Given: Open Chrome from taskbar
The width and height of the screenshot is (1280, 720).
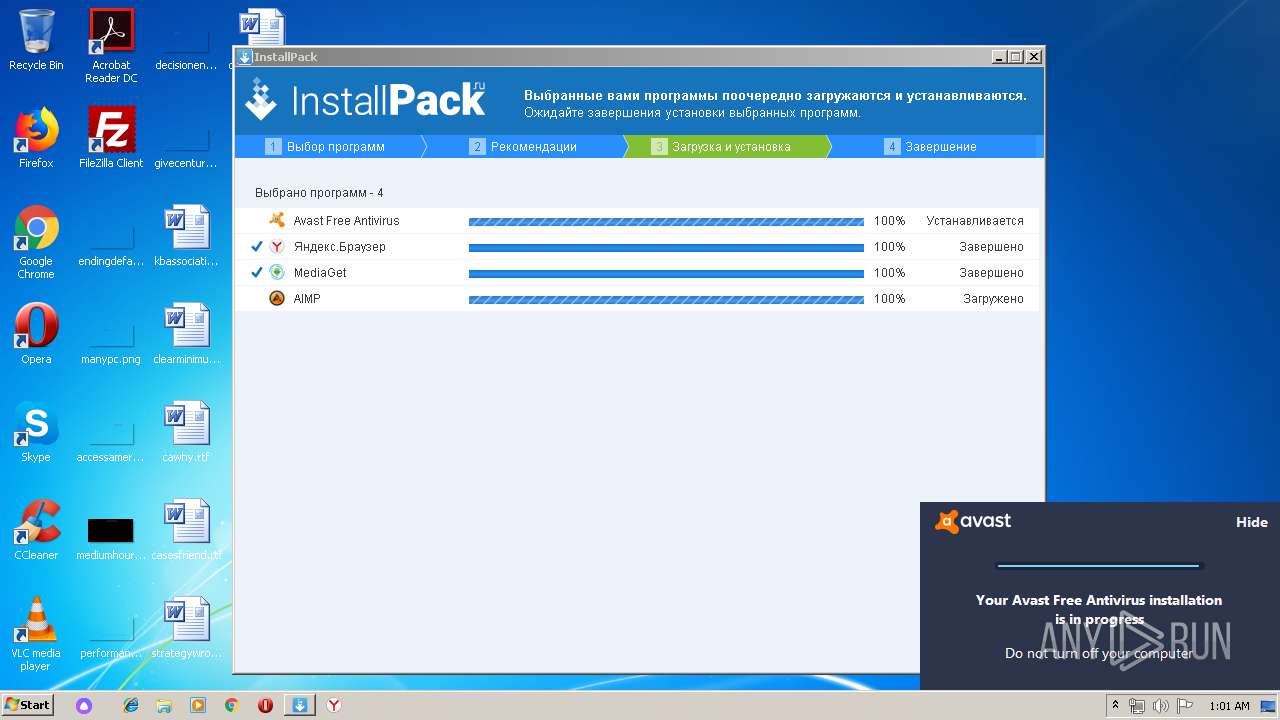Looking at the screenshot, I should coord(231,705).
